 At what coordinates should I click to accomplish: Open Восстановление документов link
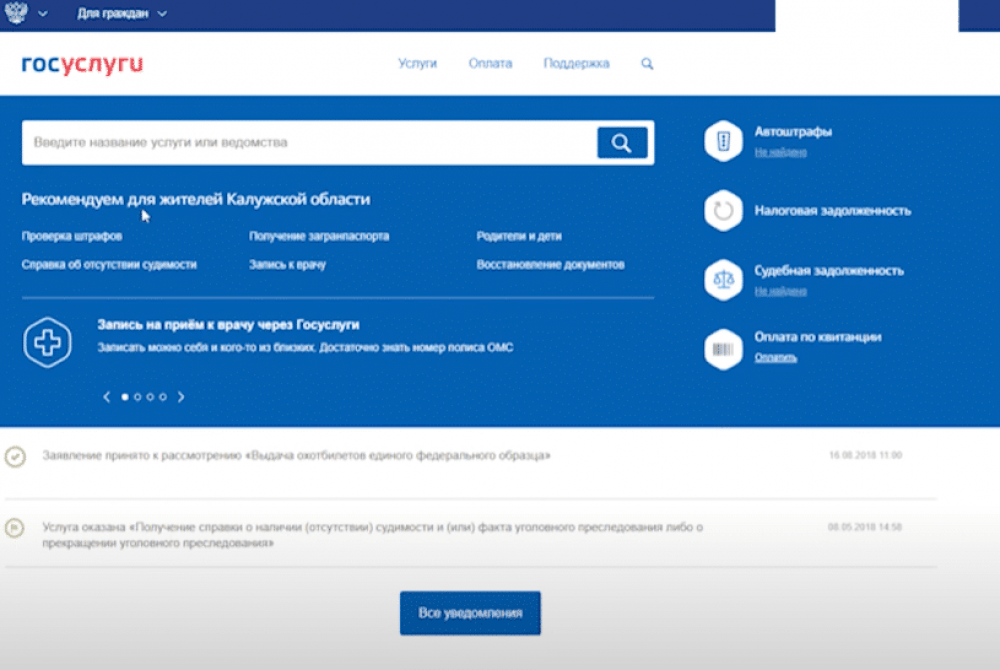[550, 265]
